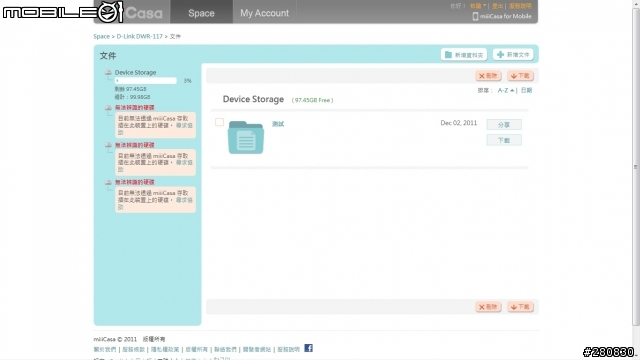Sort files by A-Z
The image size is (640, 360).
pos(505,90)
